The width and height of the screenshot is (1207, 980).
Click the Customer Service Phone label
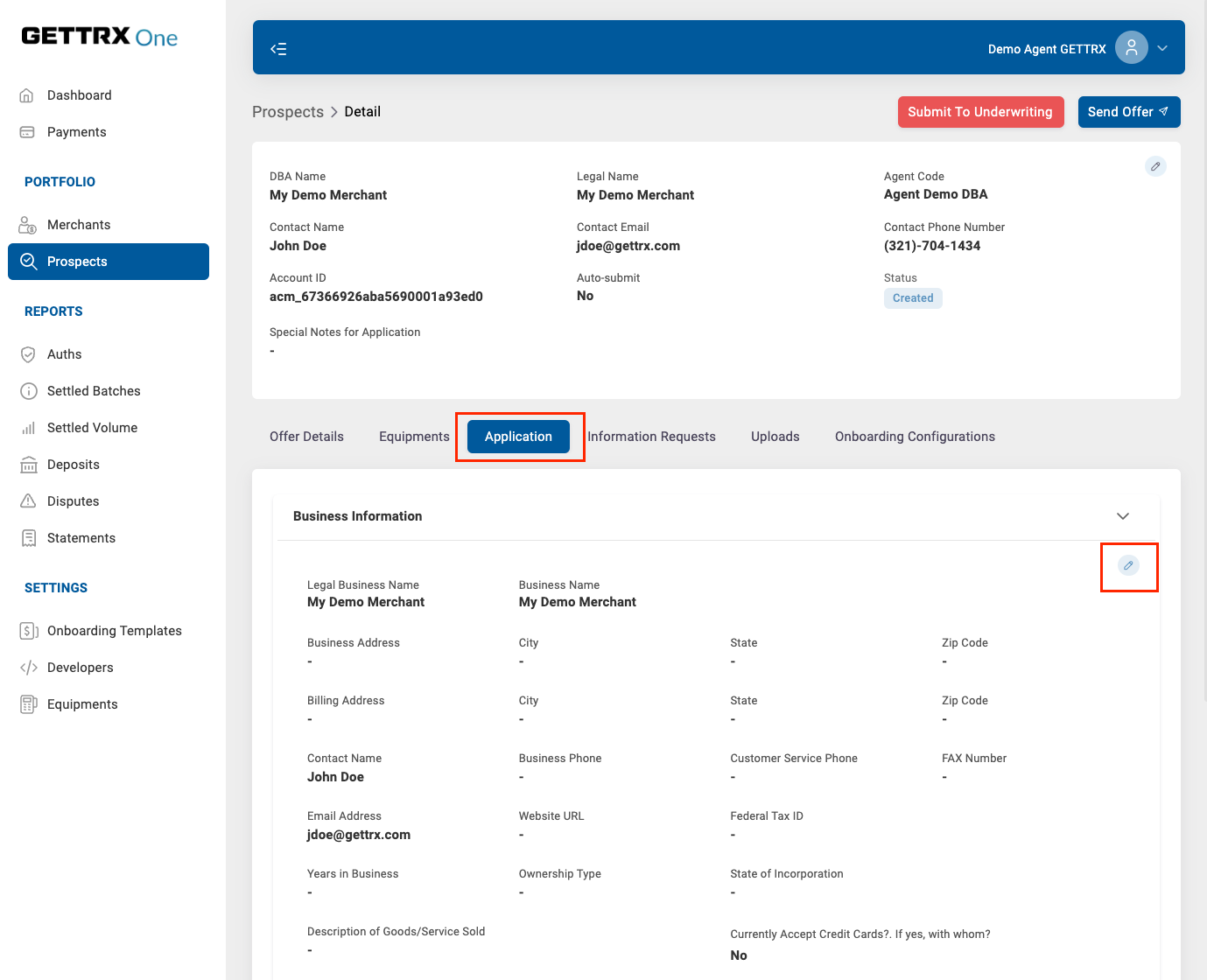[x=794, y=759]
